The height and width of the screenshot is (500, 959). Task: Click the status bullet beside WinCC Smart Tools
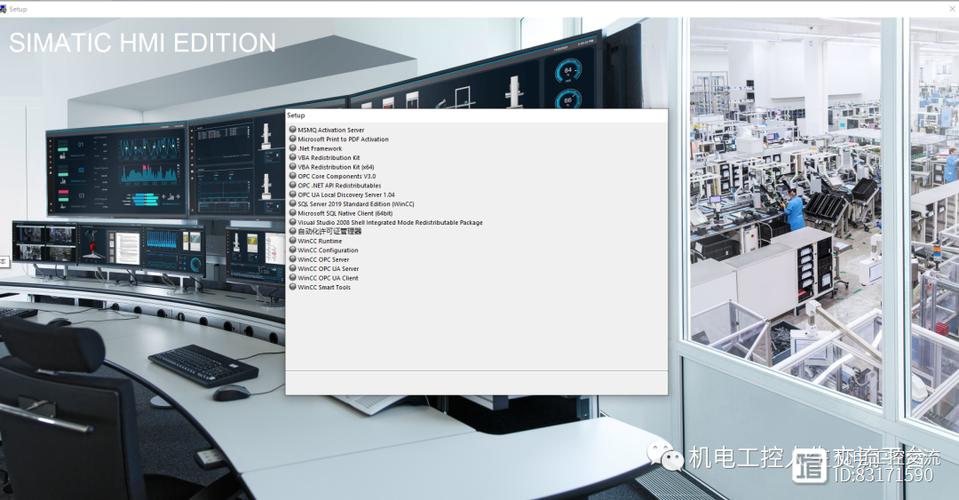tap(292, 286)
